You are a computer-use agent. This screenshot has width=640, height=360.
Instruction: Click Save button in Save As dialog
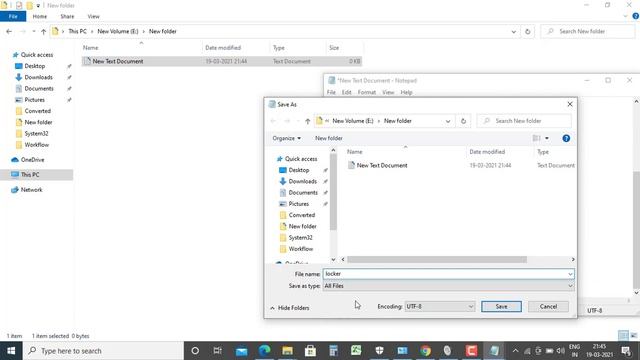(x=501, y=307)
